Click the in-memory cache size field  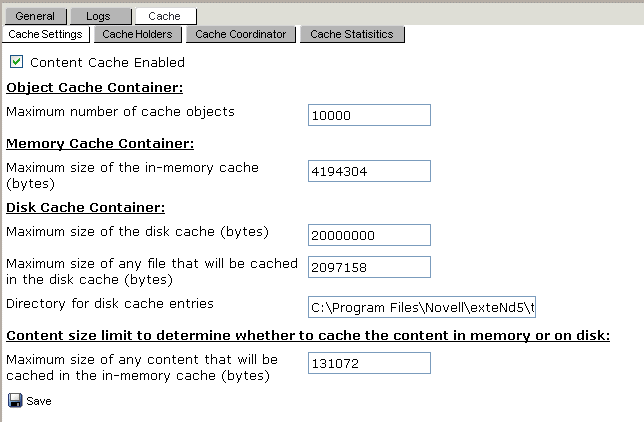pos(369,171)
